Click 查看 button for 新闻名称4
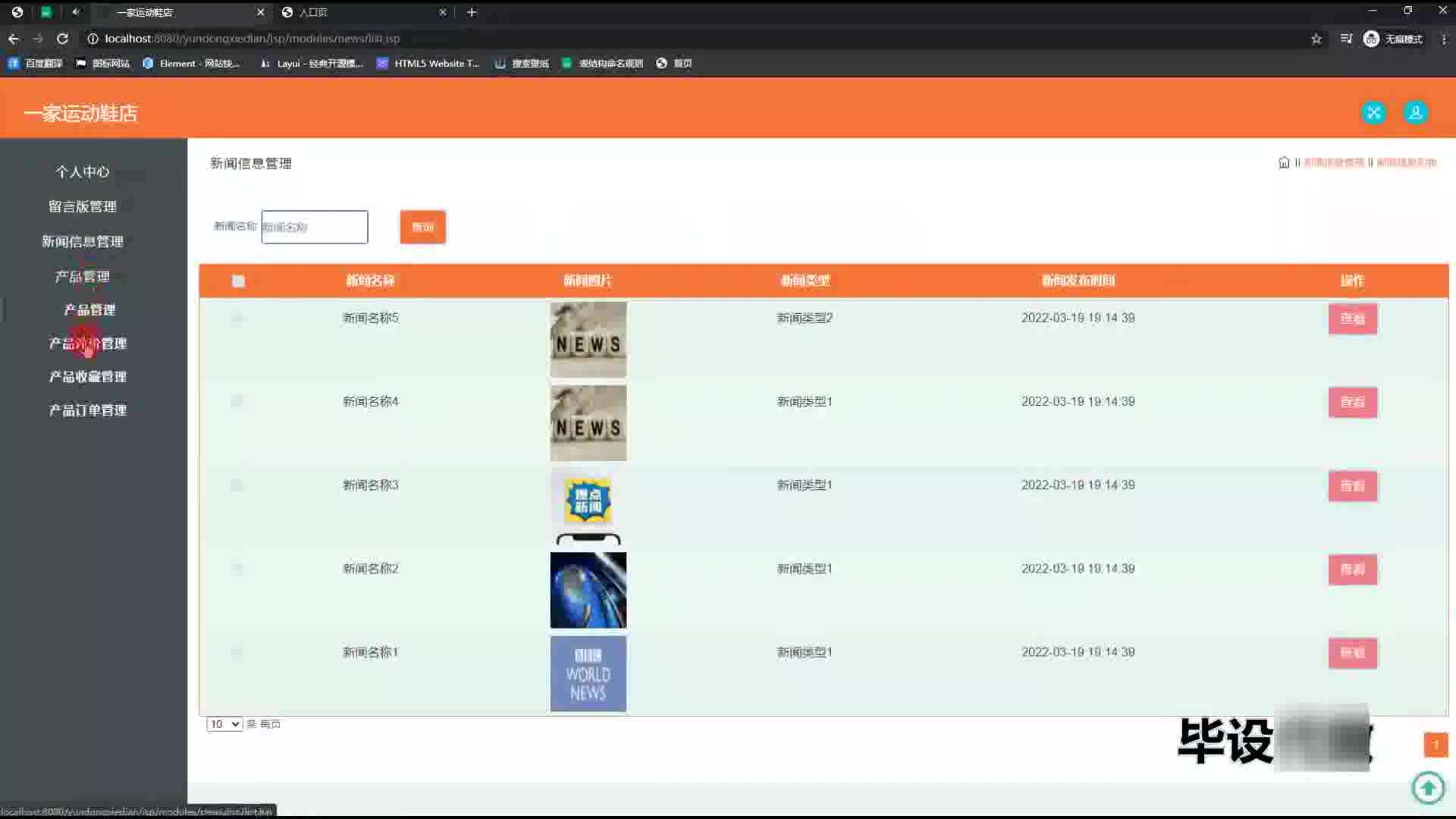 click(1353, 403)
